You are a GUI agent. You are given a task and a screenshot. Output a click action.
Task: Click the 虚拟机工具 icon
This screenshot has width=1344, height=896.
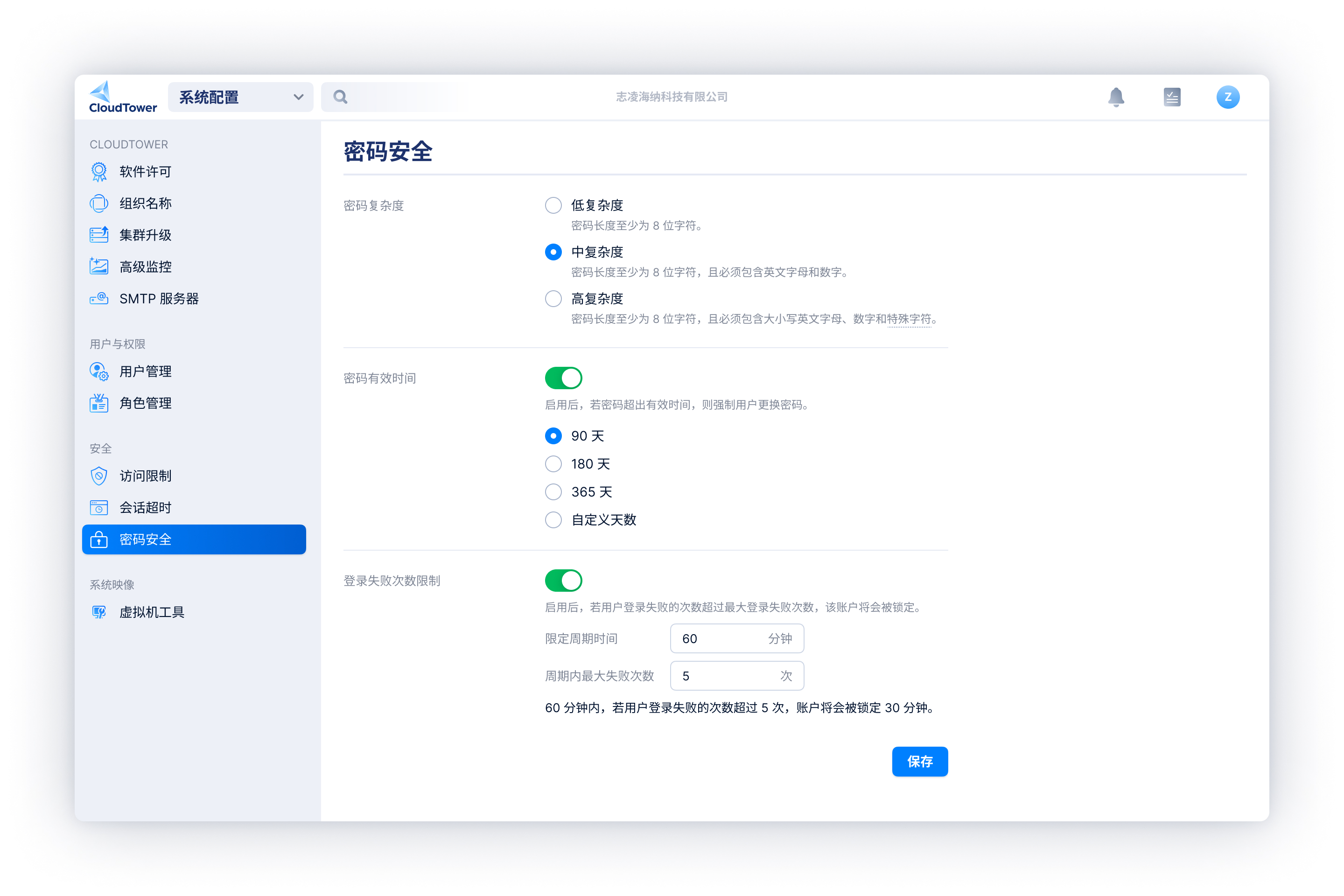(x=99, y=613)
